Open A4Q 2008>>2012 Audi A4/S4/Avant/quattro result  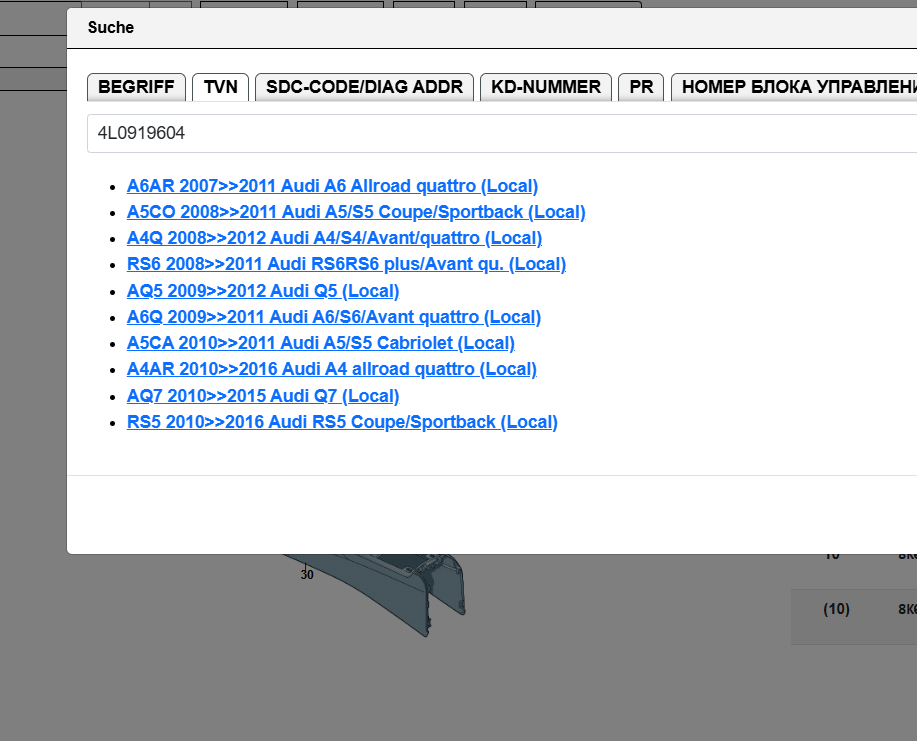335,238
